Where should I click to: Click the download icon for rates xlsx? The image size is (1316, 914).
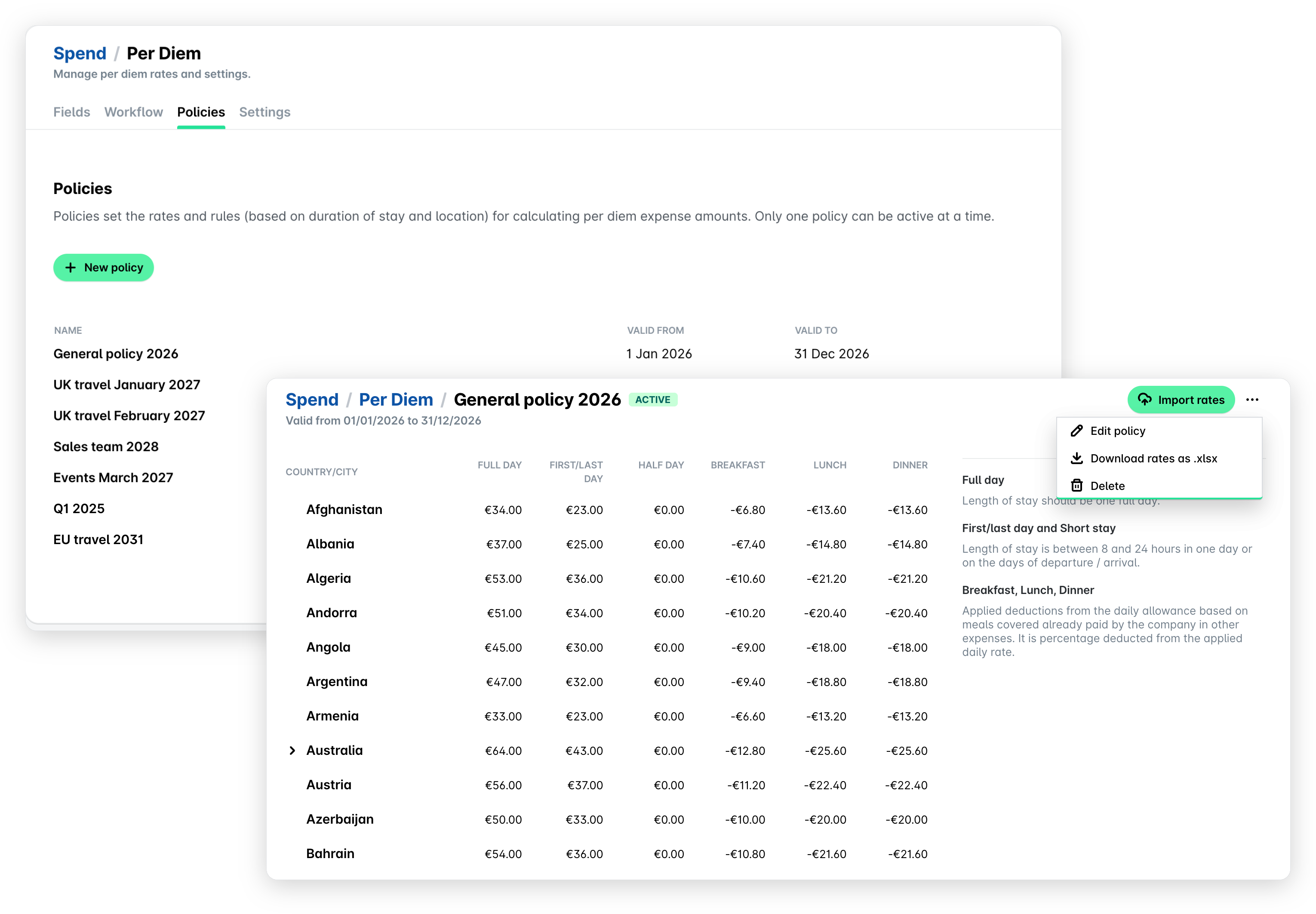click(x=1076, y=458)
